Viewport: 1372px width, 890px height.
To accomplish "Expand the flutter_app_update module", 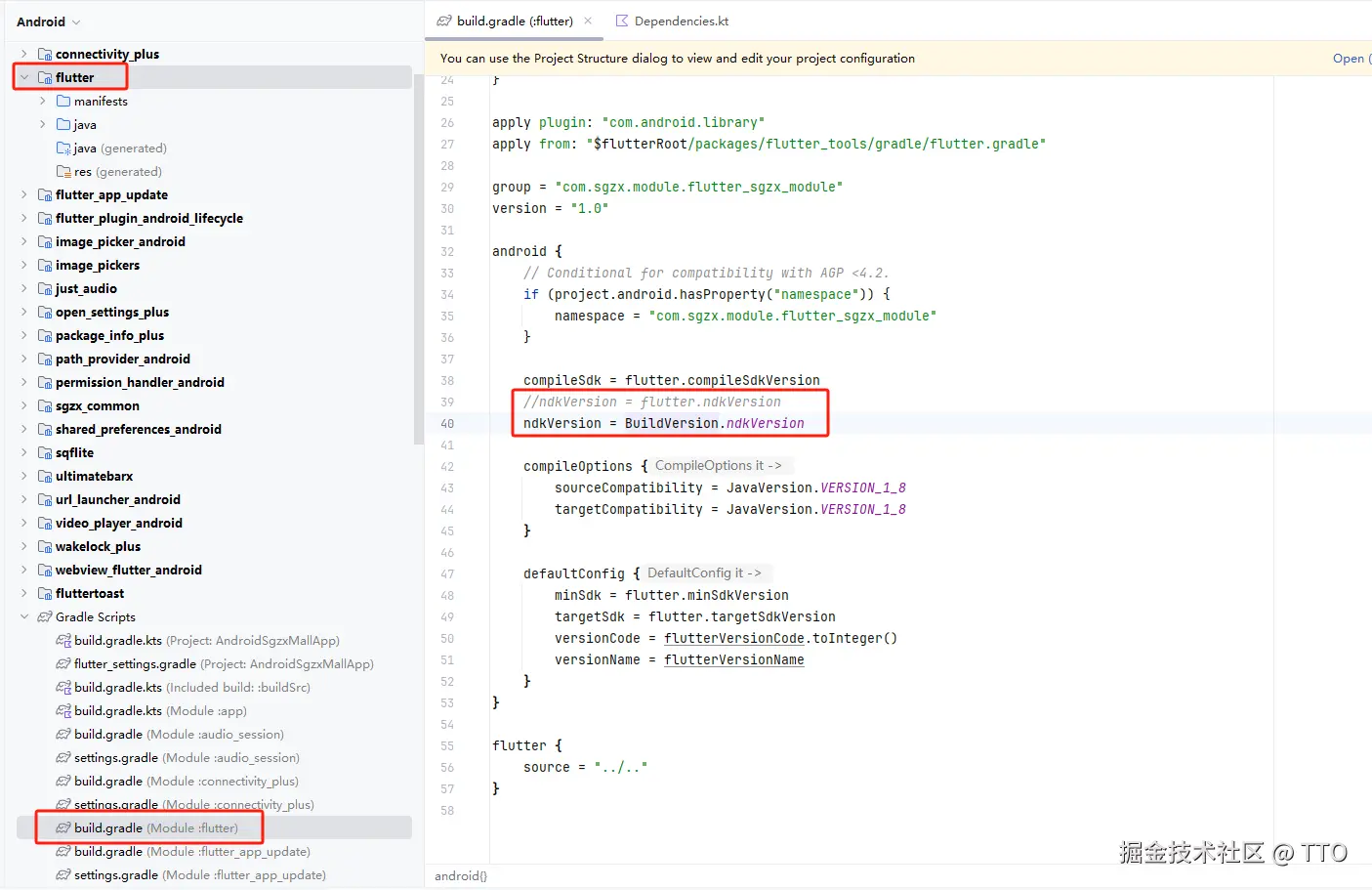I will pyautogui.click(x=23, y=194).
